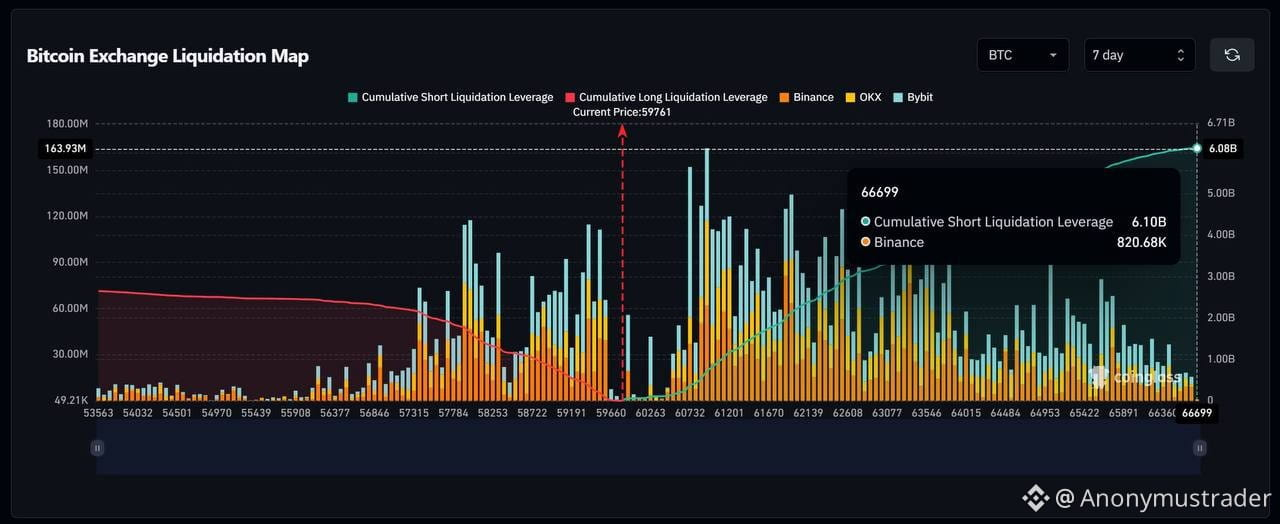Viewport: 1280px width, 524px height.
Task: Click the orange Binance legend swatch
Action: coord(784,97)
